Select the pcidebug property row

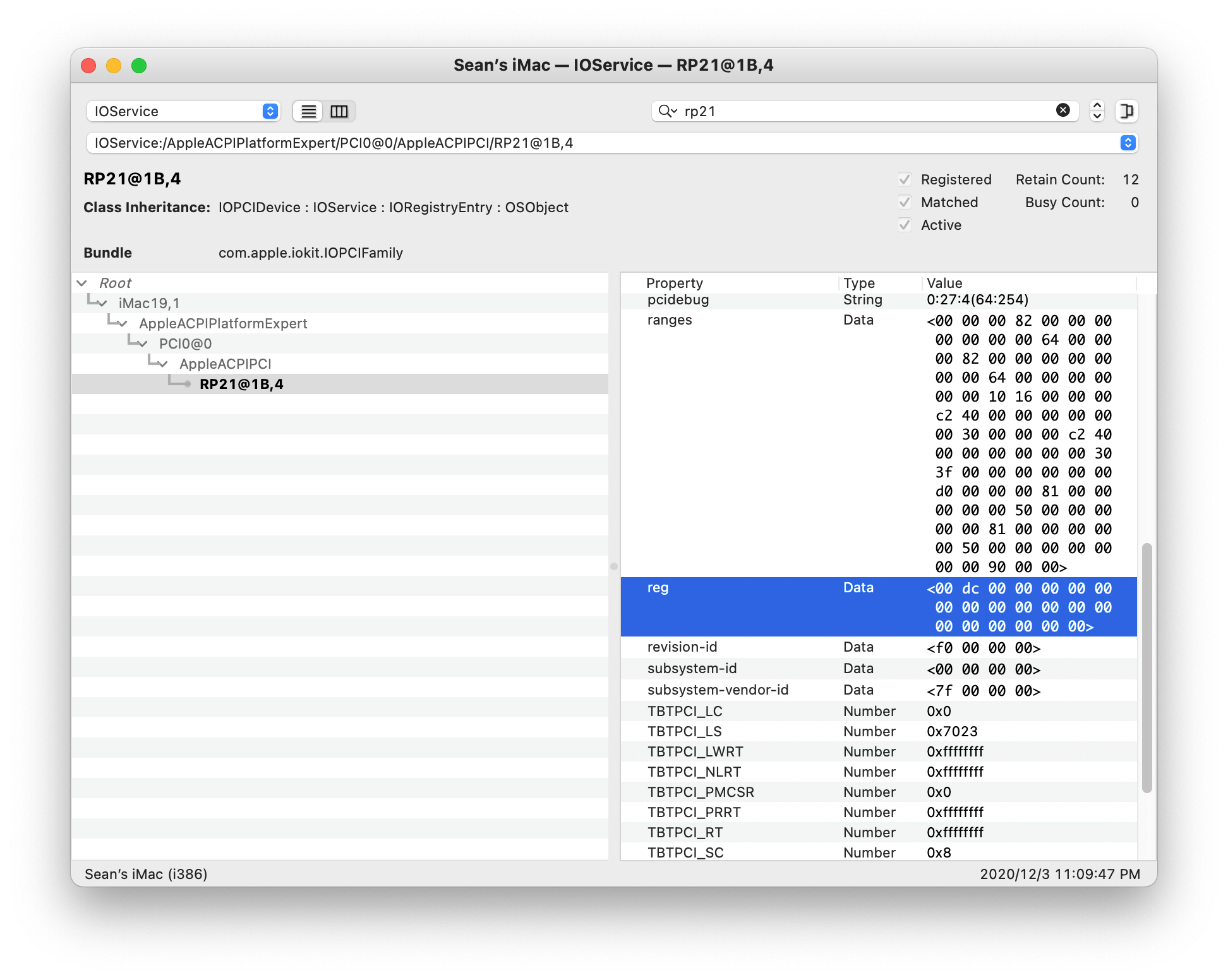click(x=879, y=300)
